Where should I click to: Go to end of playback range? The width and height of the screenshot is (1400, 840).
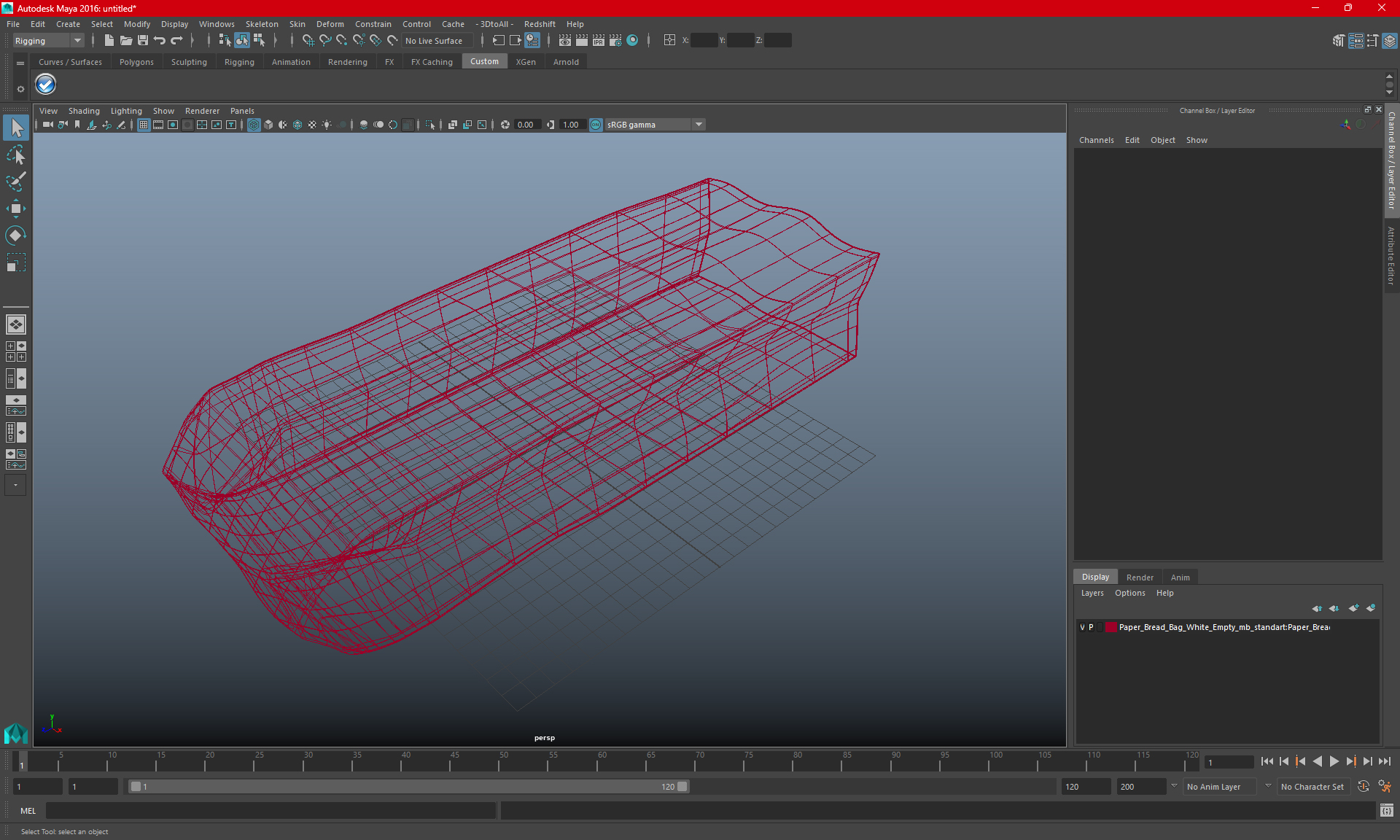(1384, 761)
